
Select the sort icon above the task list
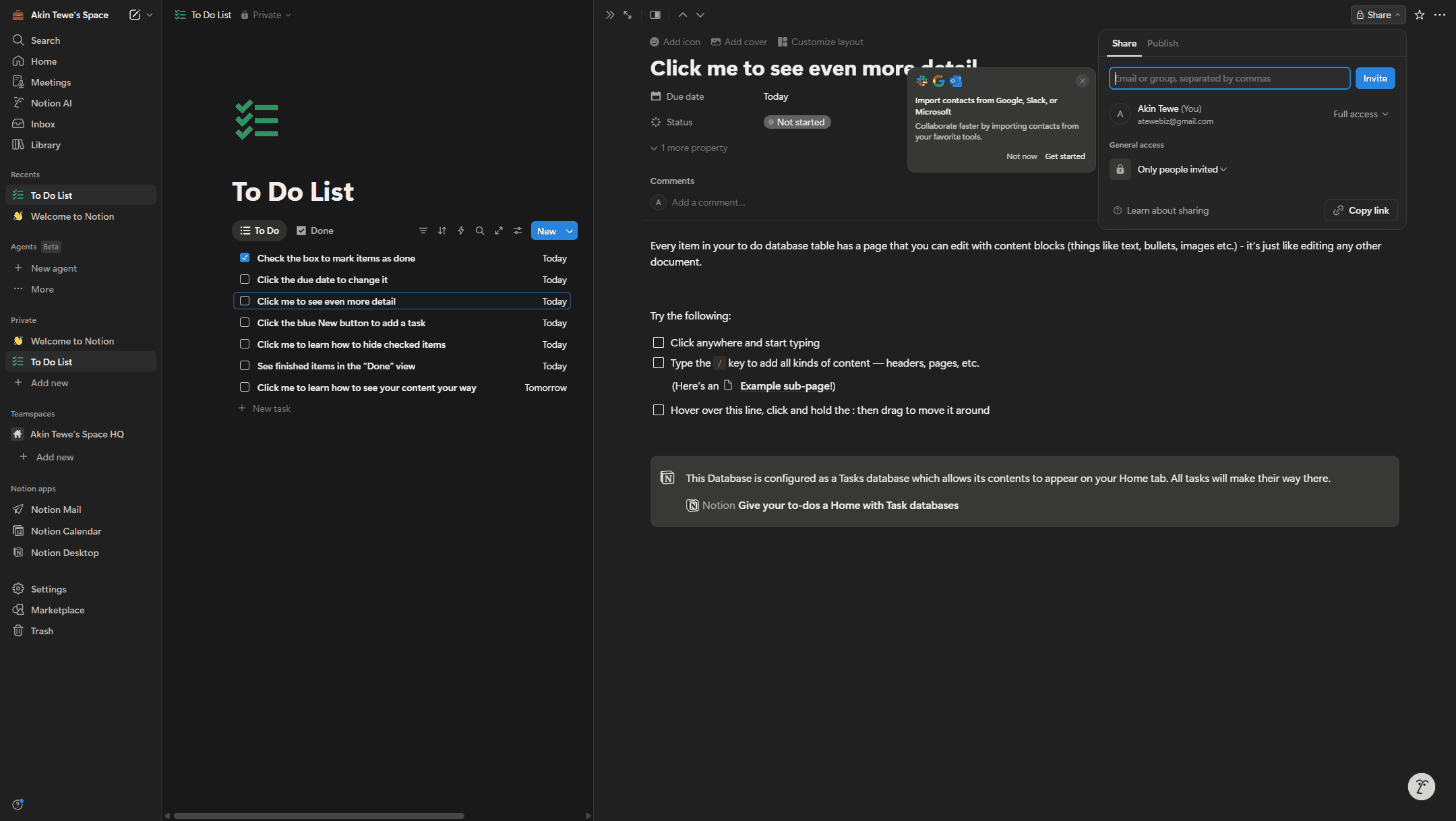[x=441, y=230]
